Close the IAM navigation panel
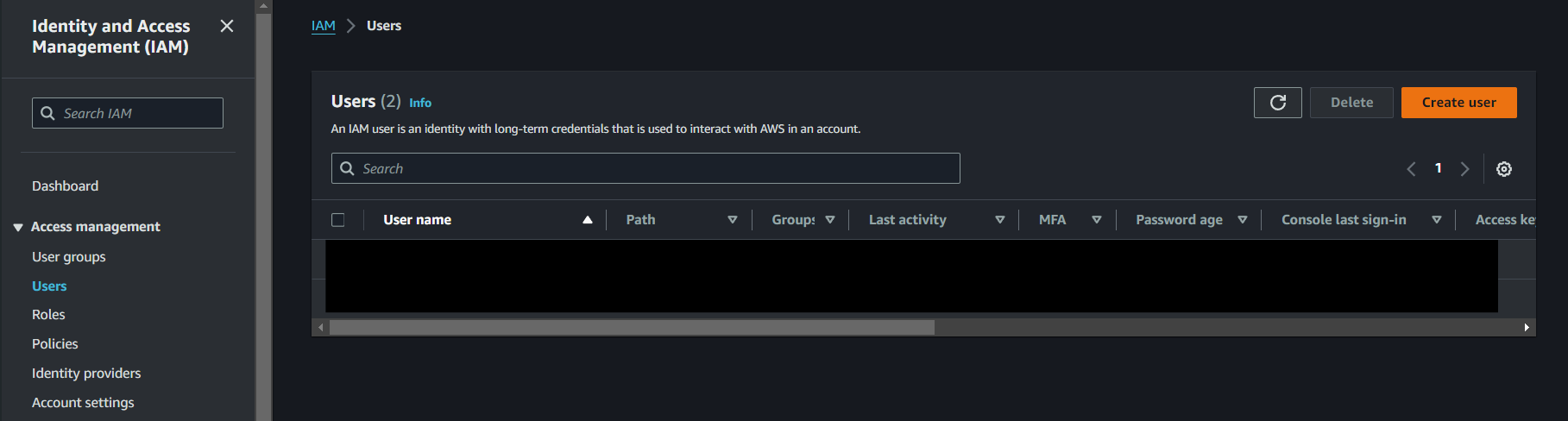 click(x=227, y=27)
